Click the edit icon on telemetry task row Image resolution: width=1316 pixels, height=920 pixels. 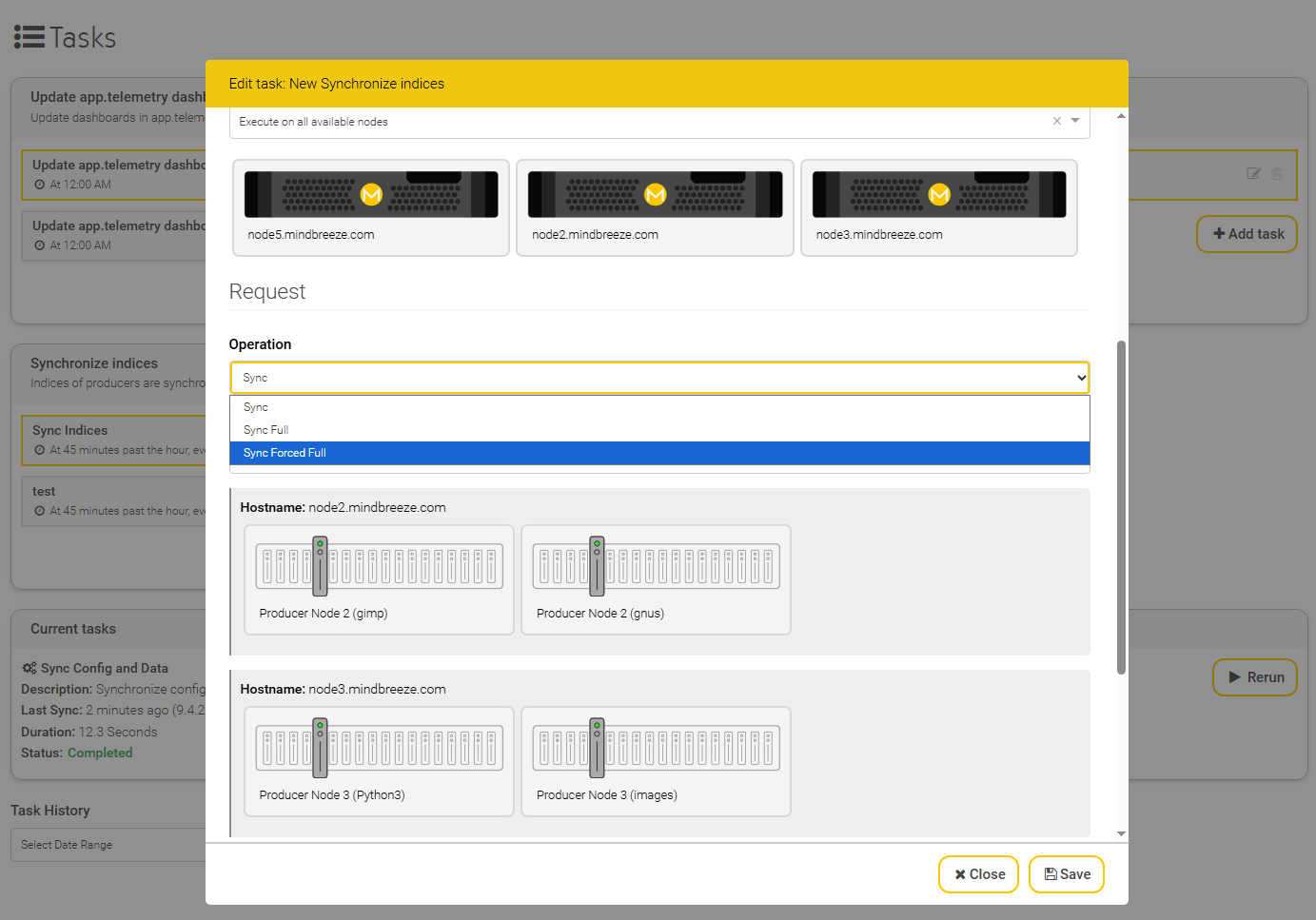[x=1253, y=174]
